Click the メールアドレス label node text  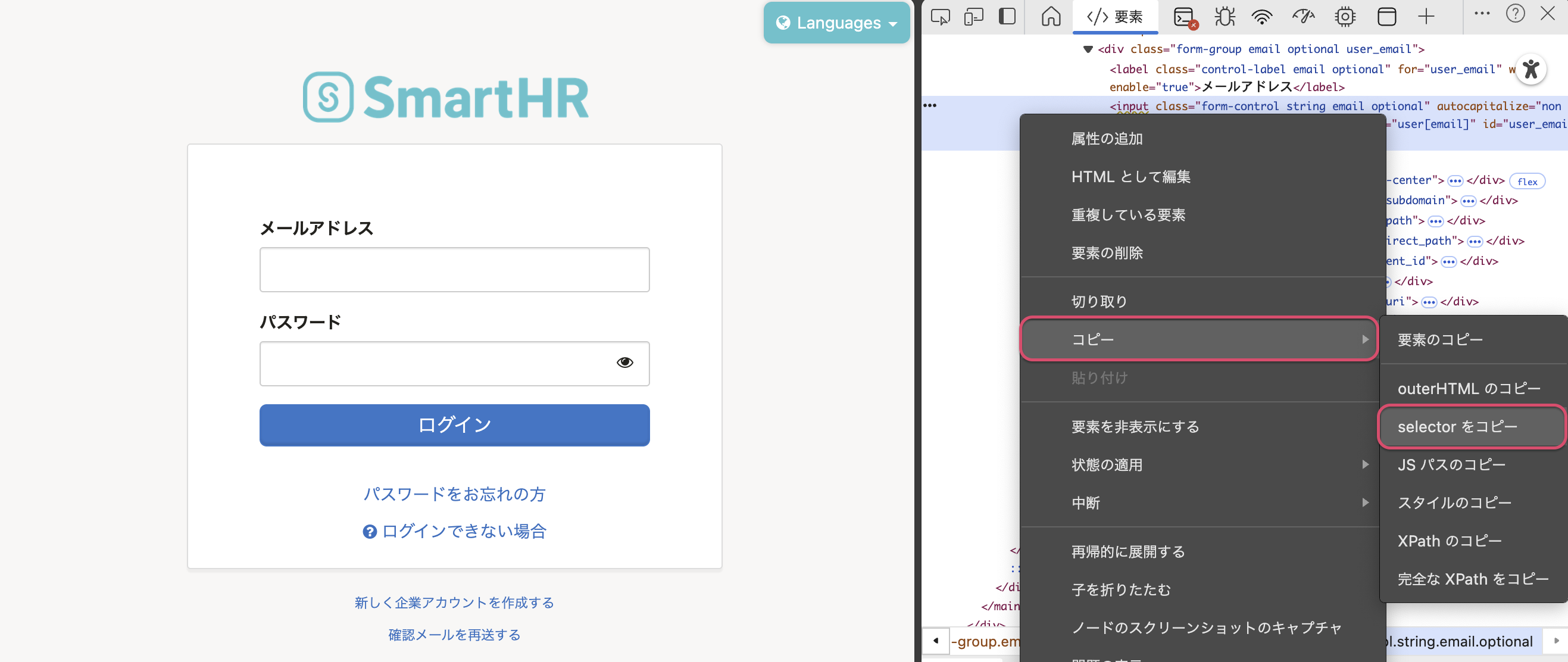point(1247,87)
